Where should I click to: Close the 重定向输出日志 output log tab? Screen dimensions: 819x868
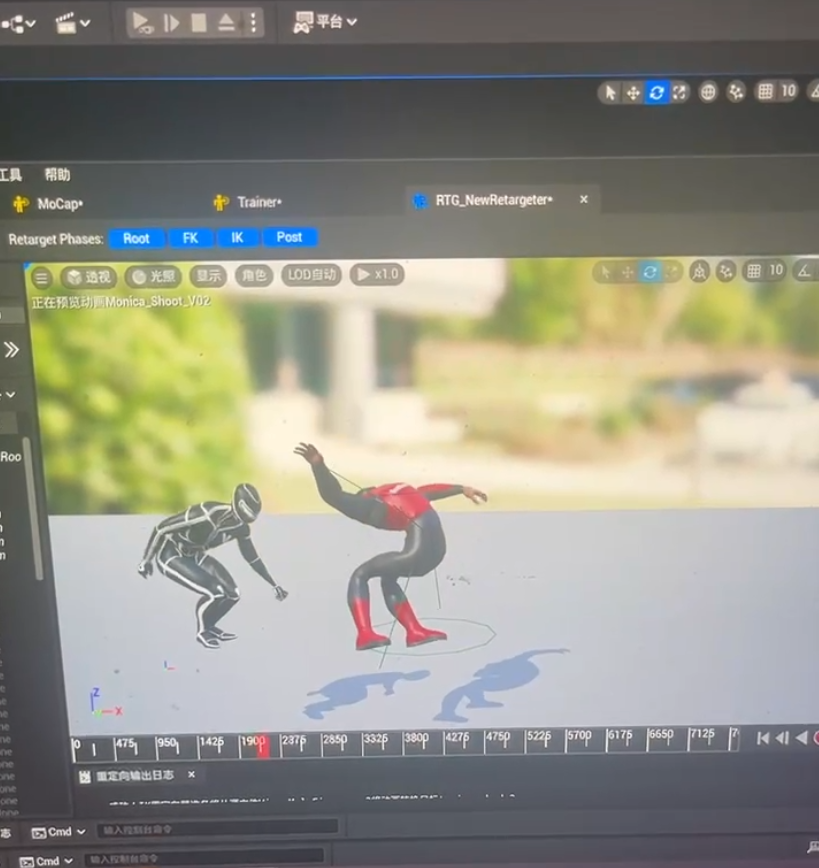click(192, 774)
